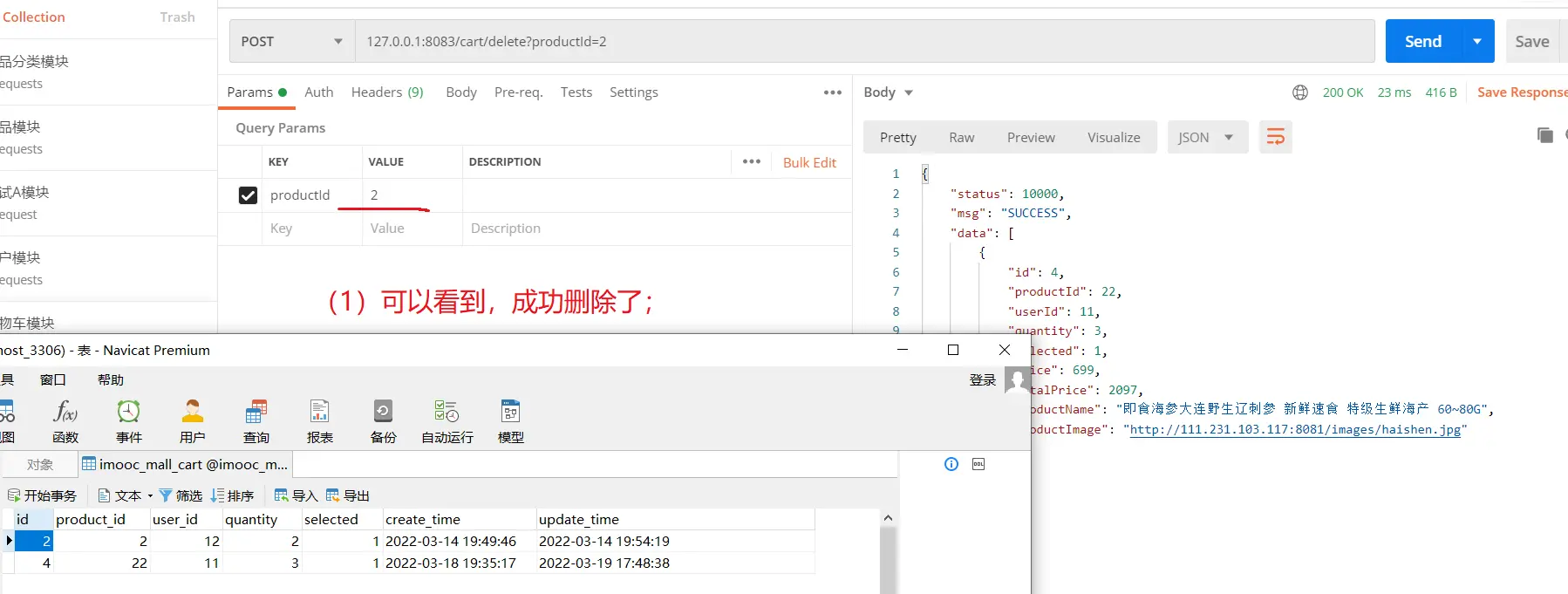Viewport: 1568px width, 594px height.
Task: Open the JSON format dropdown
Action: (1208, 137)
